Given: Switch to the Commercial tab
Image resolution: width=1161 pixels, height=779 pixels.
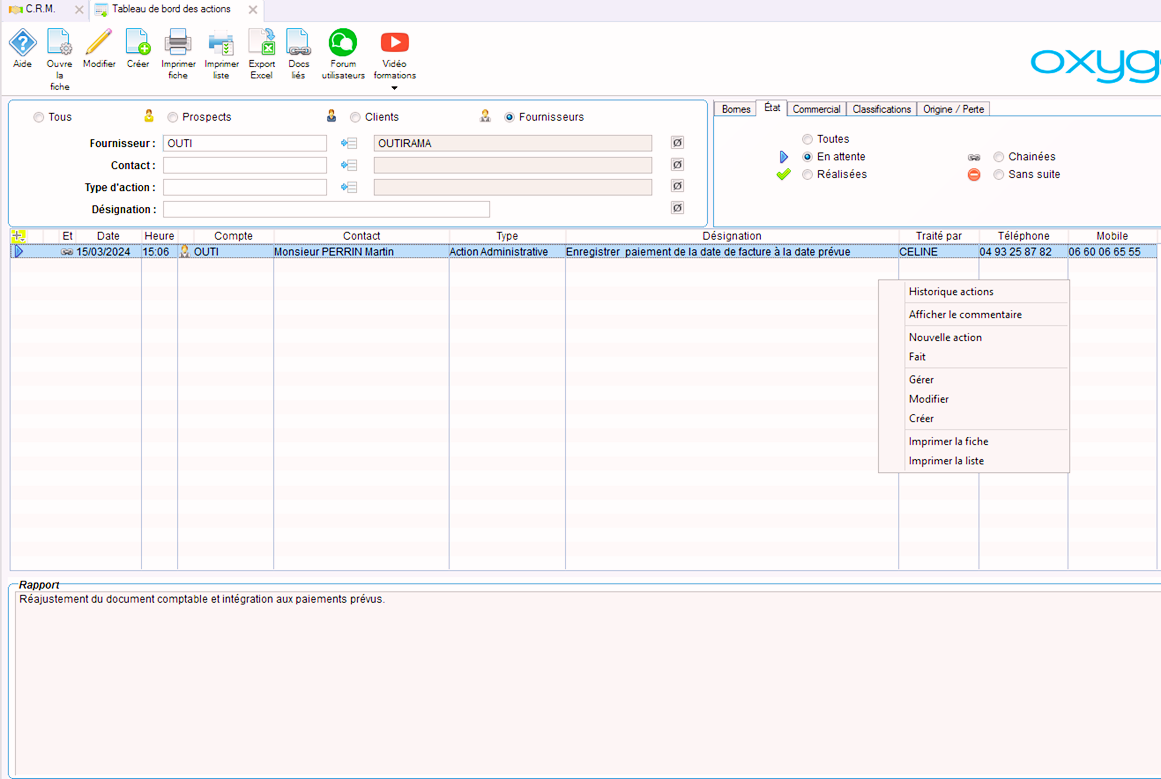Looking at the screenshot, I should [x=816, y=109].
